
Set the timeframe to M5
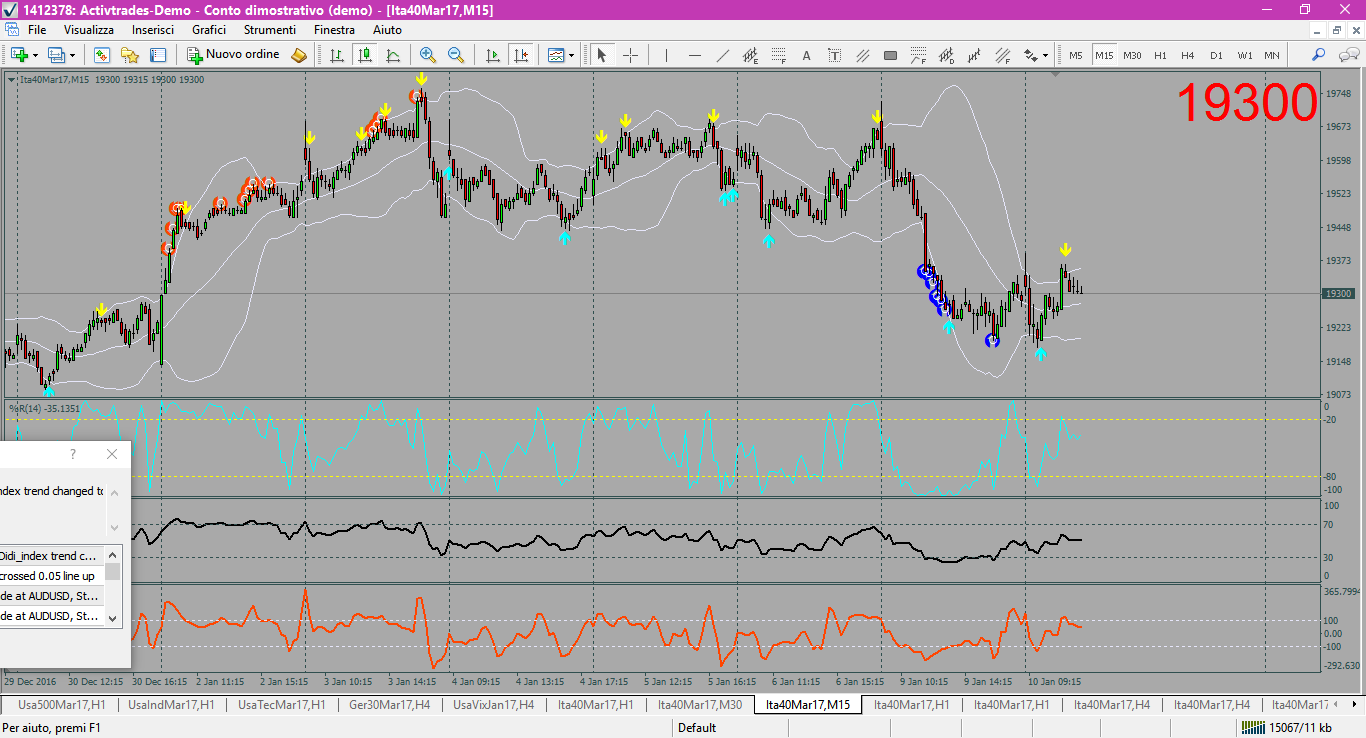tap(1076, 55)
